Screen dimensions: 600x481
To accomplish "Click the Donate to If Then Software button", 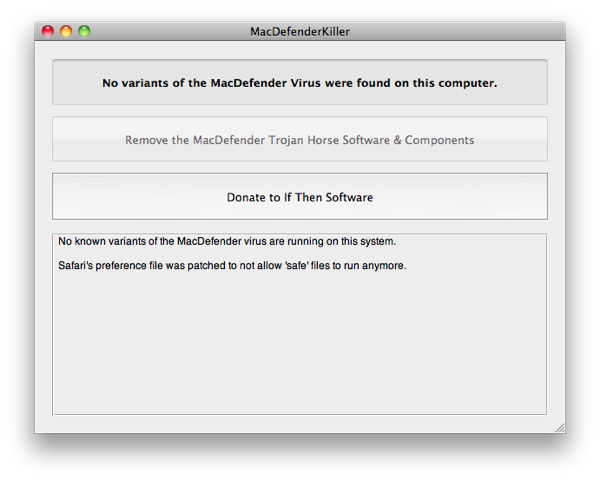I will (300, 197).
